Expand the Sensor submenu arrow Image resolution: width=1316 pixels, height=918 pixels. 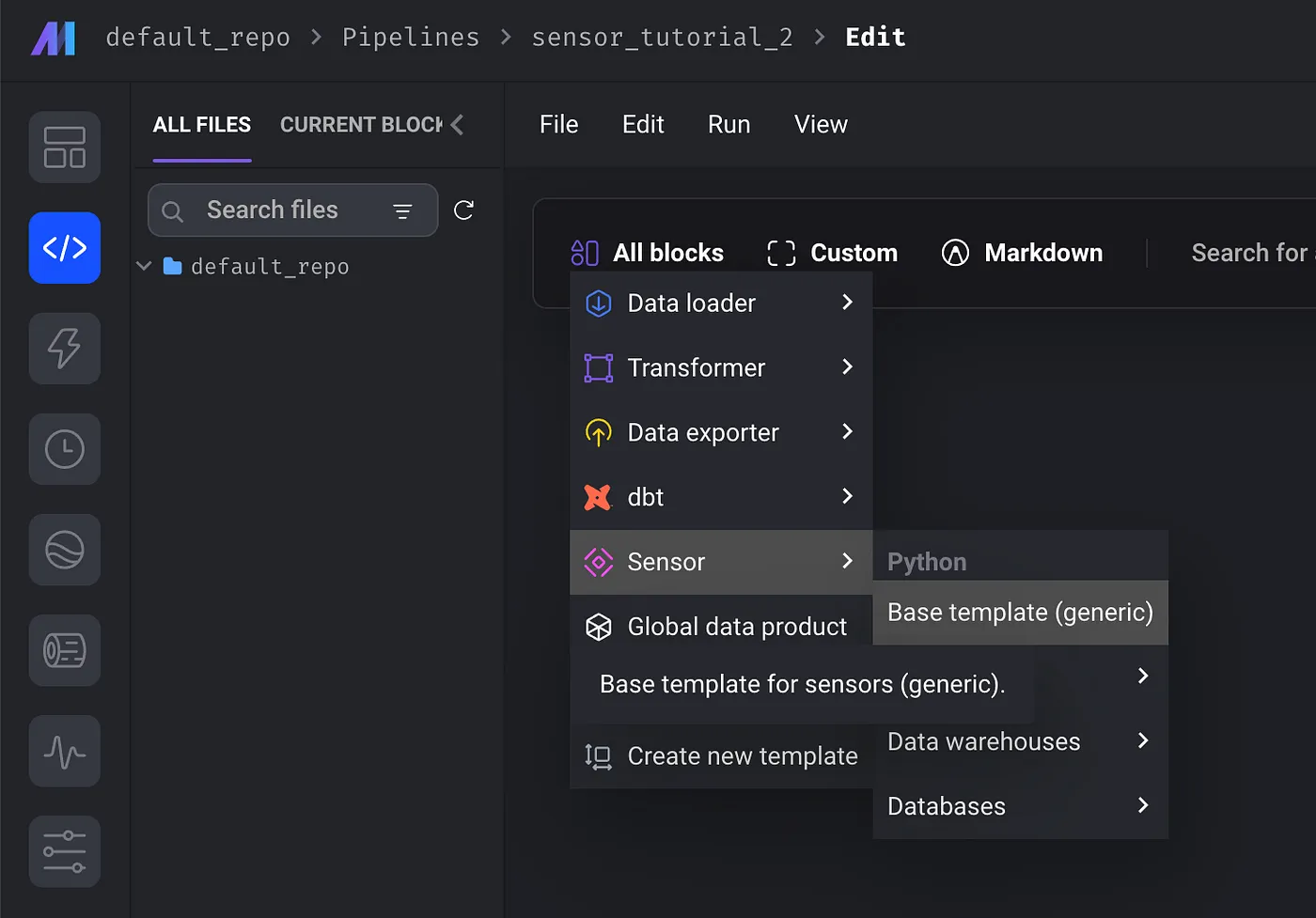[x=847, y=561]
